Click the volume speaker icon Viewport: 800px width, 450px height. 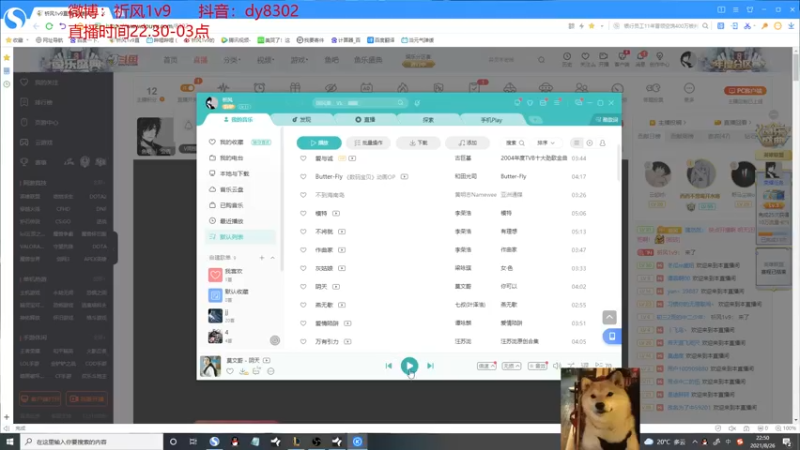pos(557,366)
